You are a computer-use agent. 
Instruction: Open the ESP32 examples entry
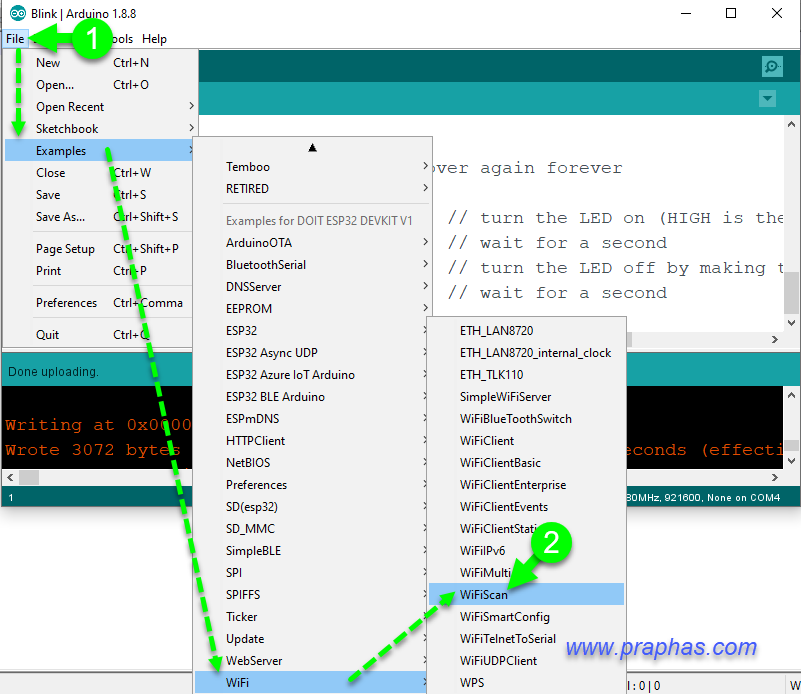pos(311,330)
